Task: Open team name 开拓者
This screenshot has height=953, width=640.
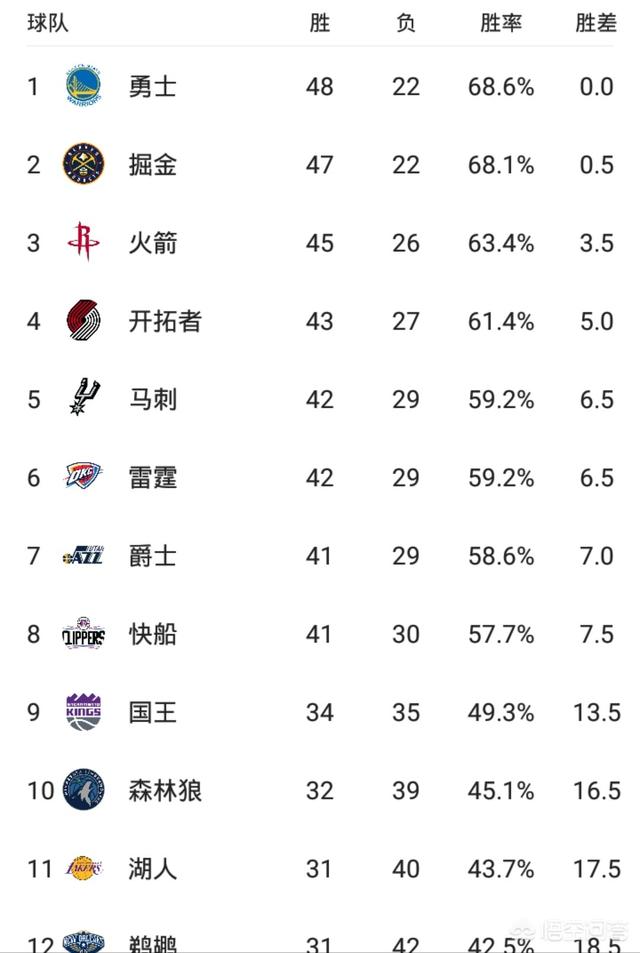Action: (165, 321)
